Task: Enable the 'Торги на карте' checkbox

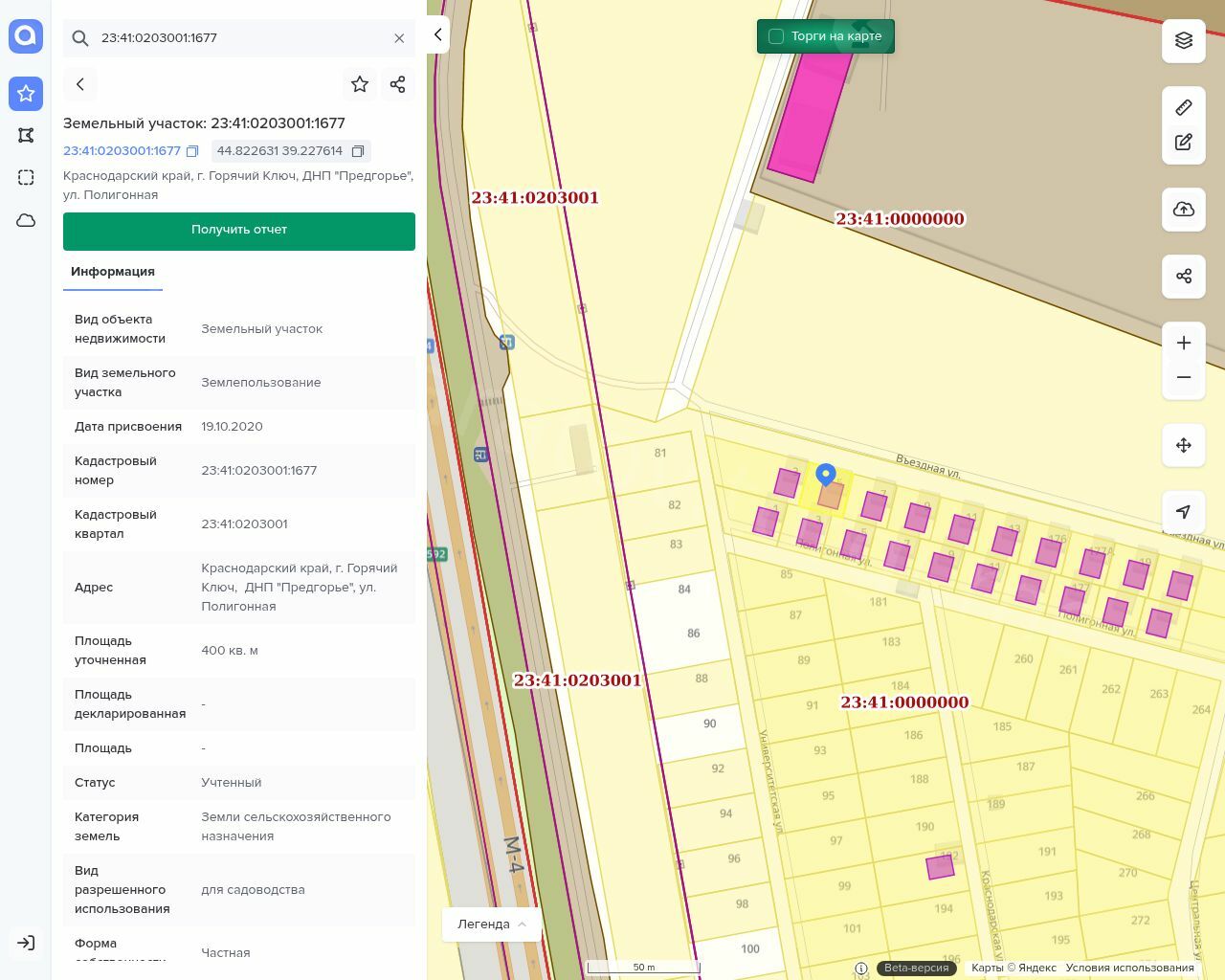Action: 776,36
